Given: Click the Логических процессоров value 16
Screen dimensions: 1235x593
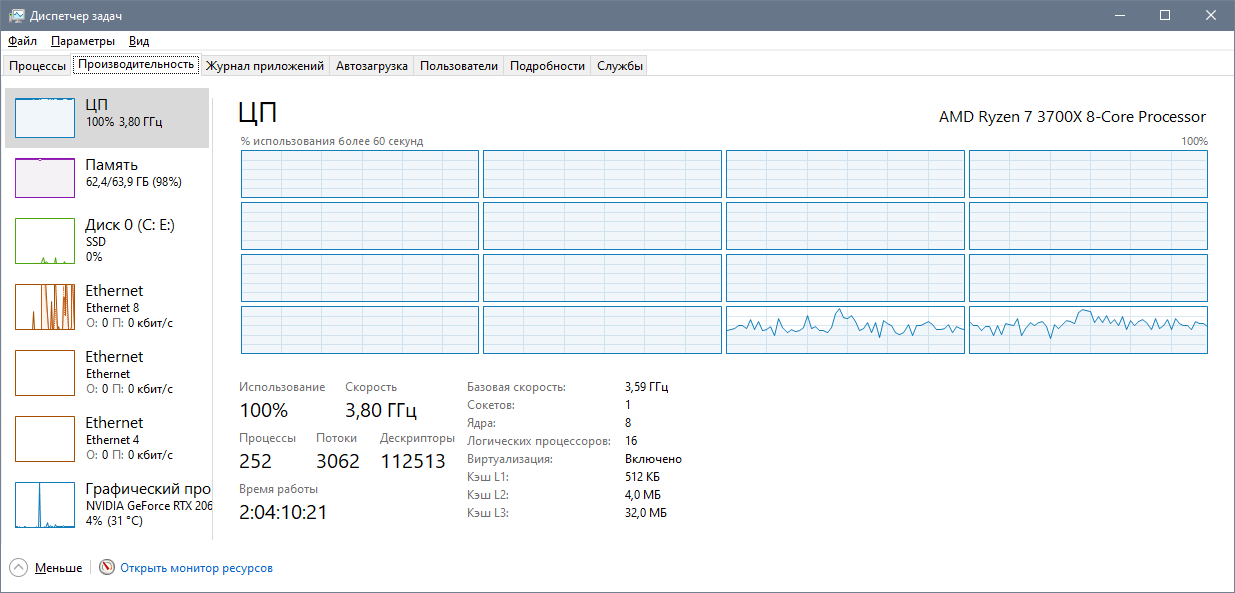Looking at the screenshot, I should pyautogui.click(x=631, y=440).
